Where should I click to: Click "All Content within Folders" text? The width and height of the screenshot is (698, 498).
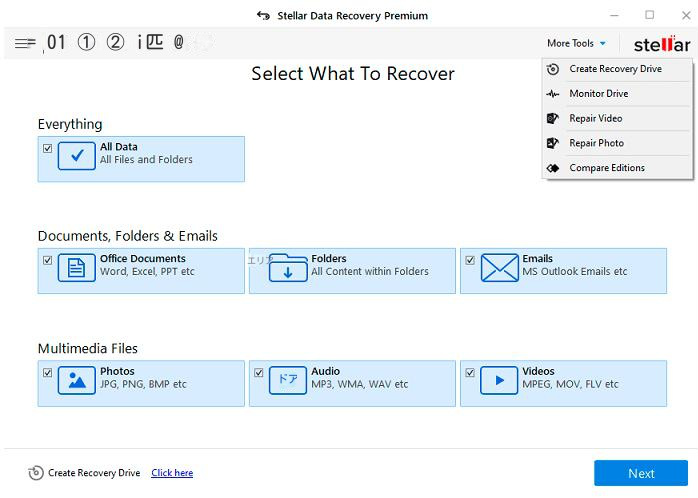tap(370, 271)
